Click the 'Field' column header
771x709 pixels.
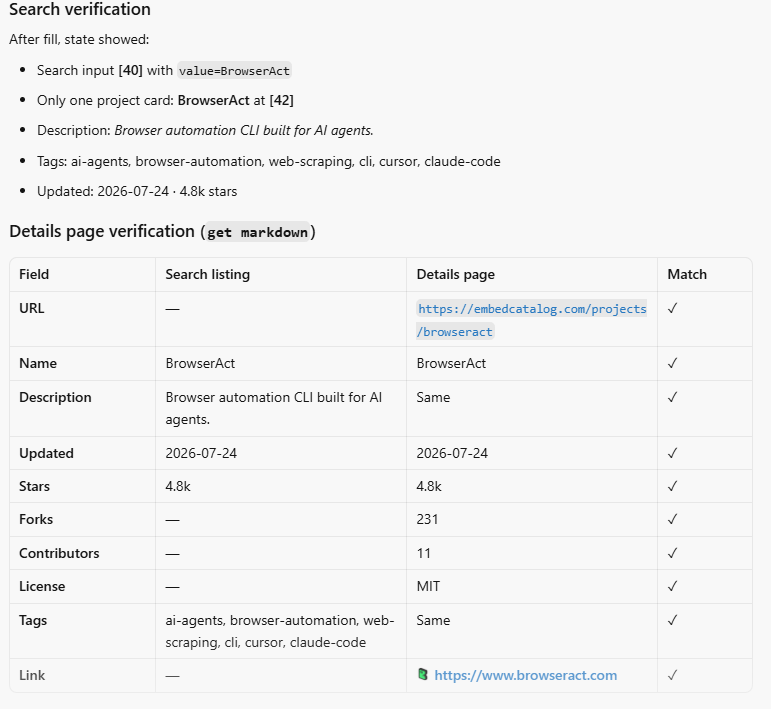point(34,274)
